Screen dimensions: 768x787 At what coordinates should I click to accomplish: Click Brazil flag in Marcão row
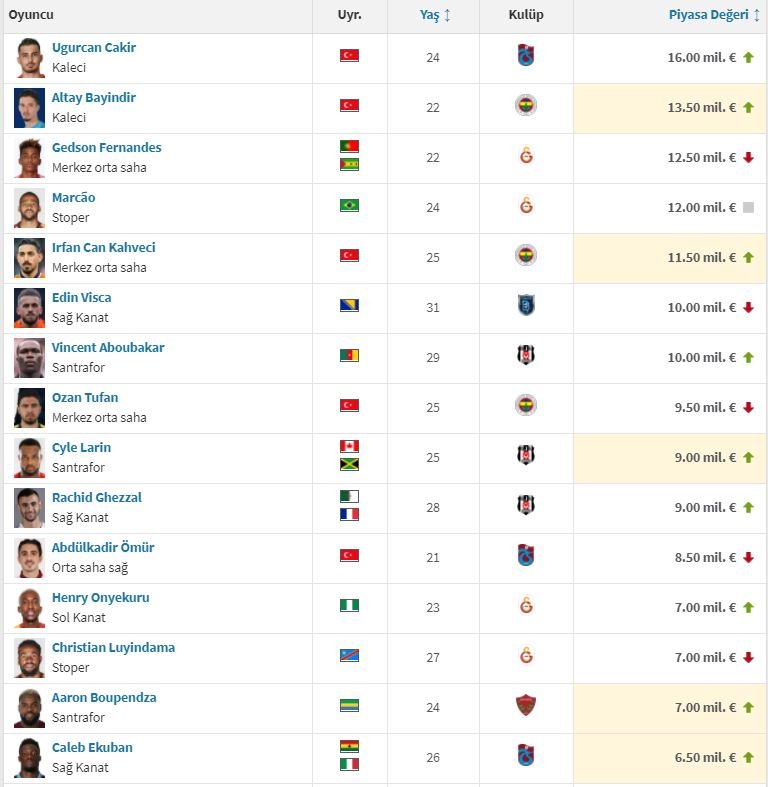349,206
